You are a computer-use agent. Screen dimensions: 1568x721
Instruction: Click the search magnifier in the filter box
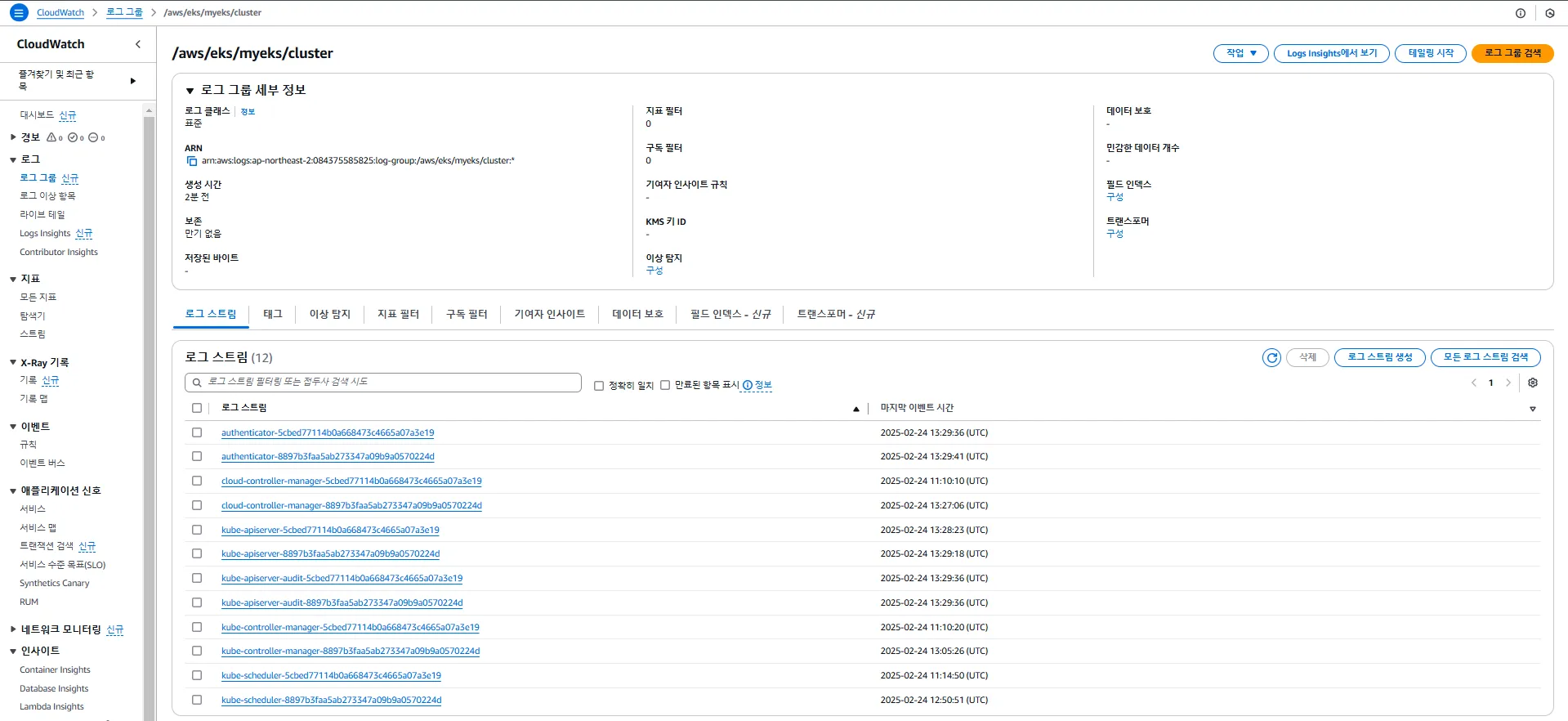tap(197, 383)
